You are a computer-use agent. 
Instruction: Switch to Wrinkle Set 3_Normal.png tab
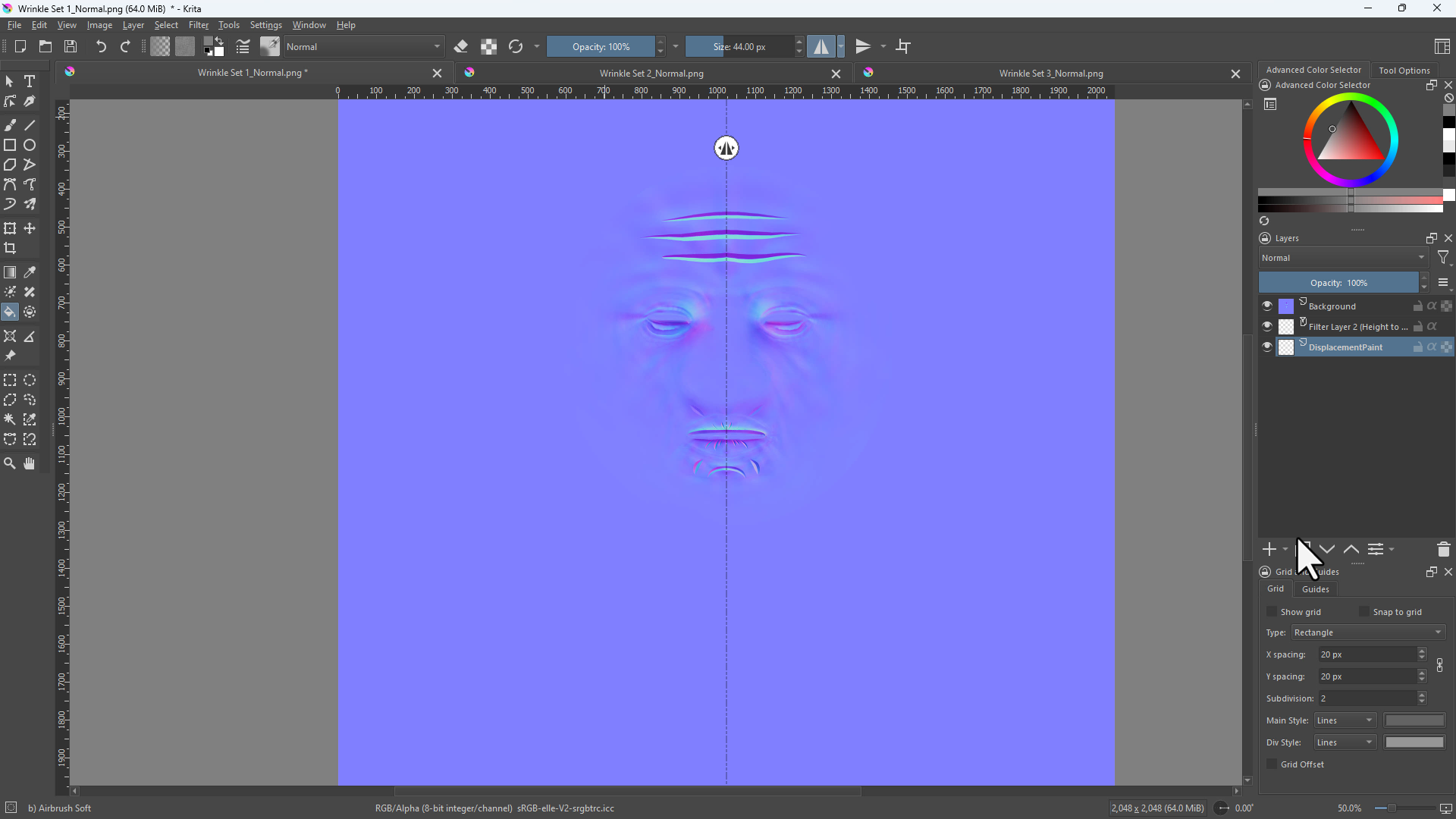pos(1051,74)
